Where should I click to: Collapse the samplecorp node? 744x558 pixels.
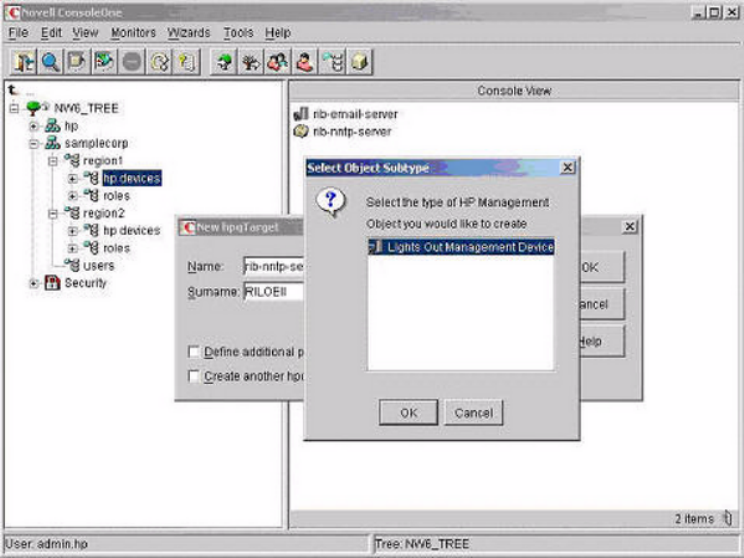click(x=34, y=144)
